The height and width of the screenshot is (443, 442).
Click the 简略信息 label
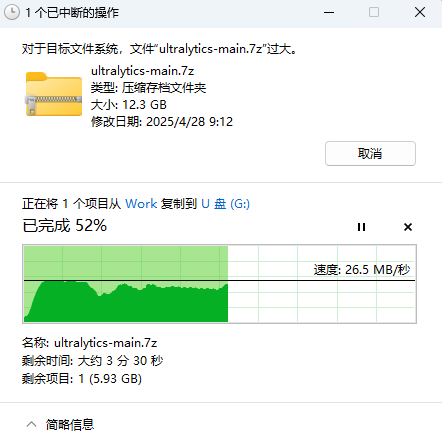[x=70, y=424]
